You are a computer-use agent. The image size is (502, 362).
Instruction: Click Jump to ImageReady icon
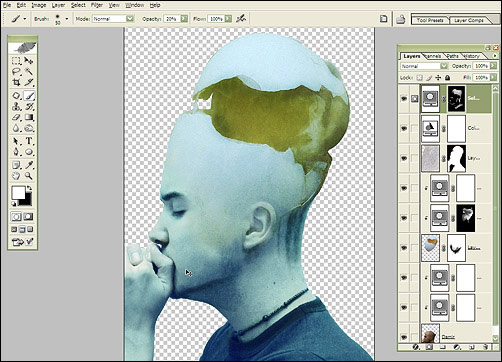click(23, 242)
